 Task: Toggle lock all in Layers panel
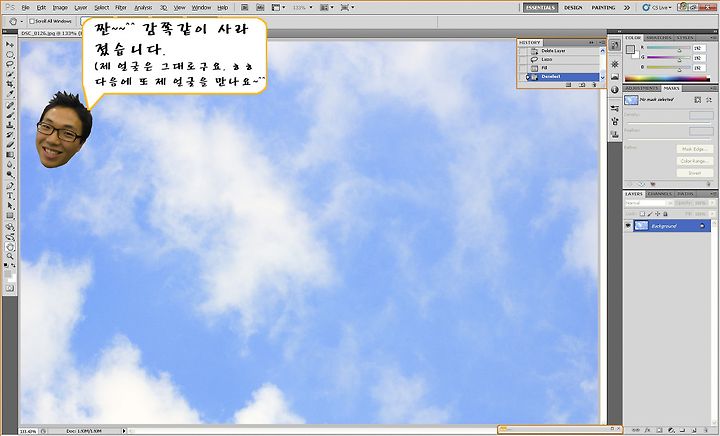[x=665, y=214]
